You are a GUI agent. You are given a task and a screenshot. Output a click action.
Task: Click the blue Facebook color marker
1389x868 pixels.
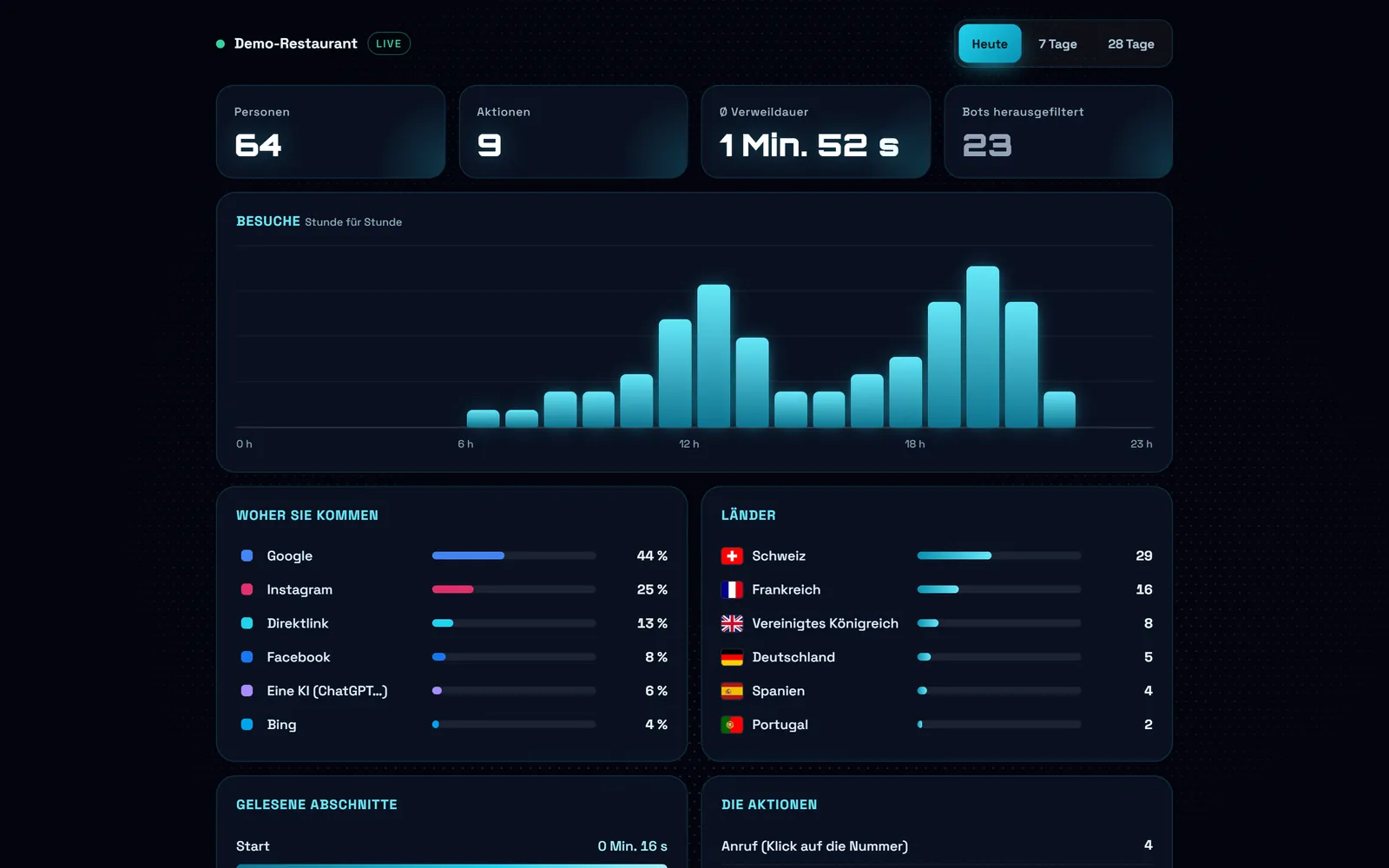tap(247, 657)
